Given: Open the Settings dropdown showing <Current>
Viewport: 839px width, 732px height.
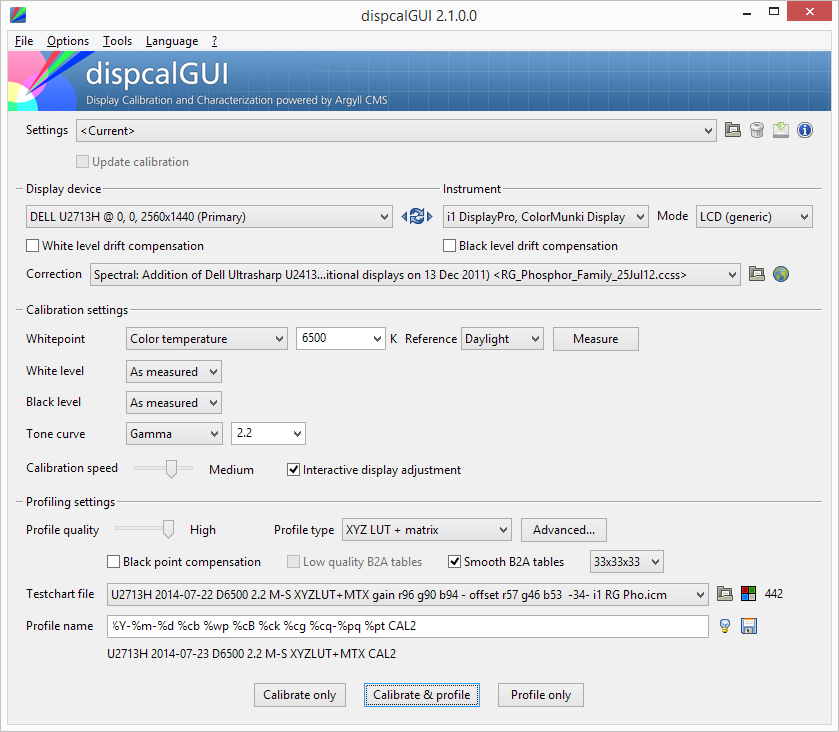Looking at the screenshot, I should (396, 131).
